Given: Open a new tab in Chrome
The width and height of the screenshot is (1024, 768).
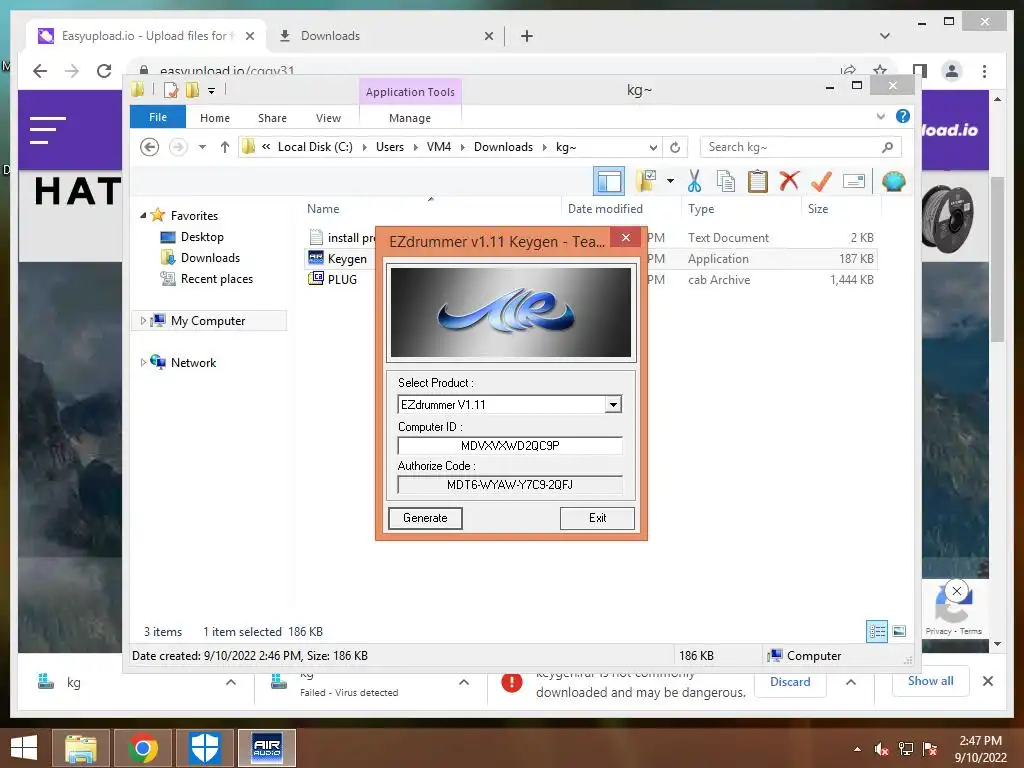Looking at the screenshot, I should click(527, 36).
